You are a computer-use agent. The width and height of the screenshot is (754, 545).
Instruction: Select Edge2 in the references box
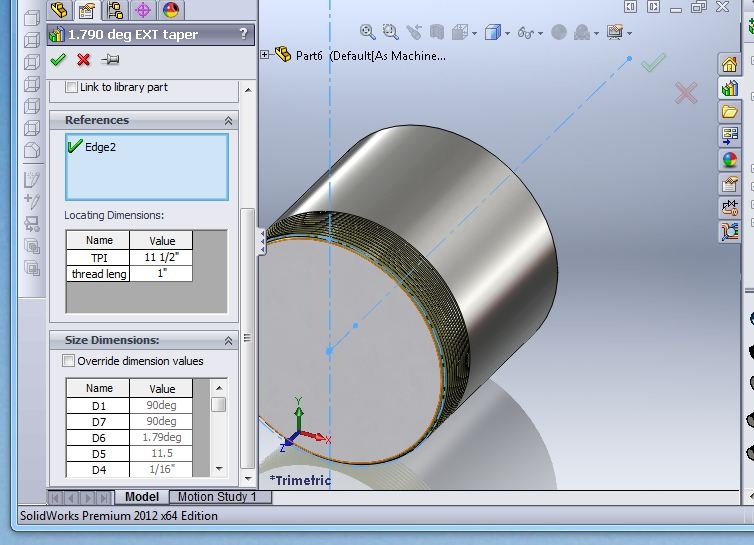[x=101, y=147]
